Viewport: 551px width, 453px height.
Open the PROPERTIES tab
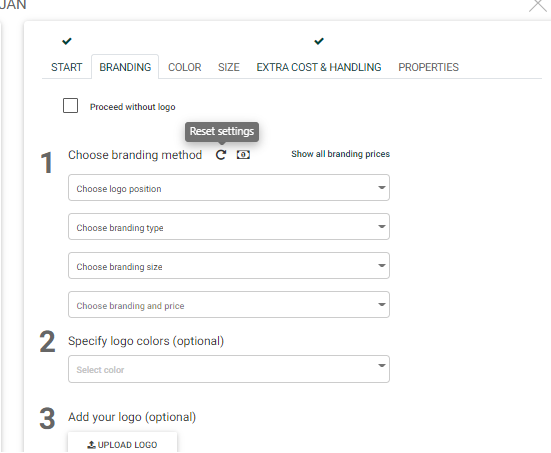(x=428, y=67)
